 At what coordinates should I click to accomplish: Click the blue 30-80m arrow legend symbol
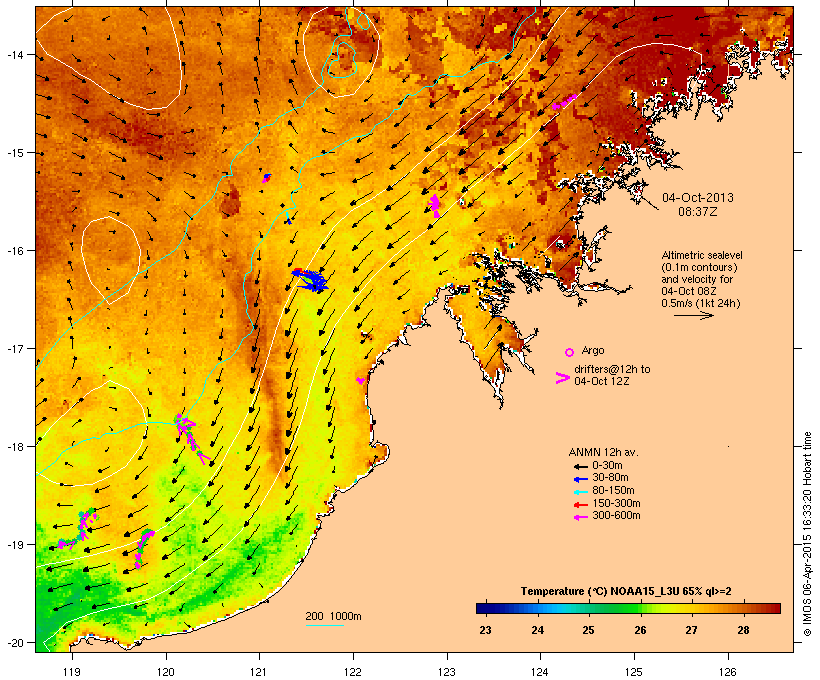[x=580, y=479]
